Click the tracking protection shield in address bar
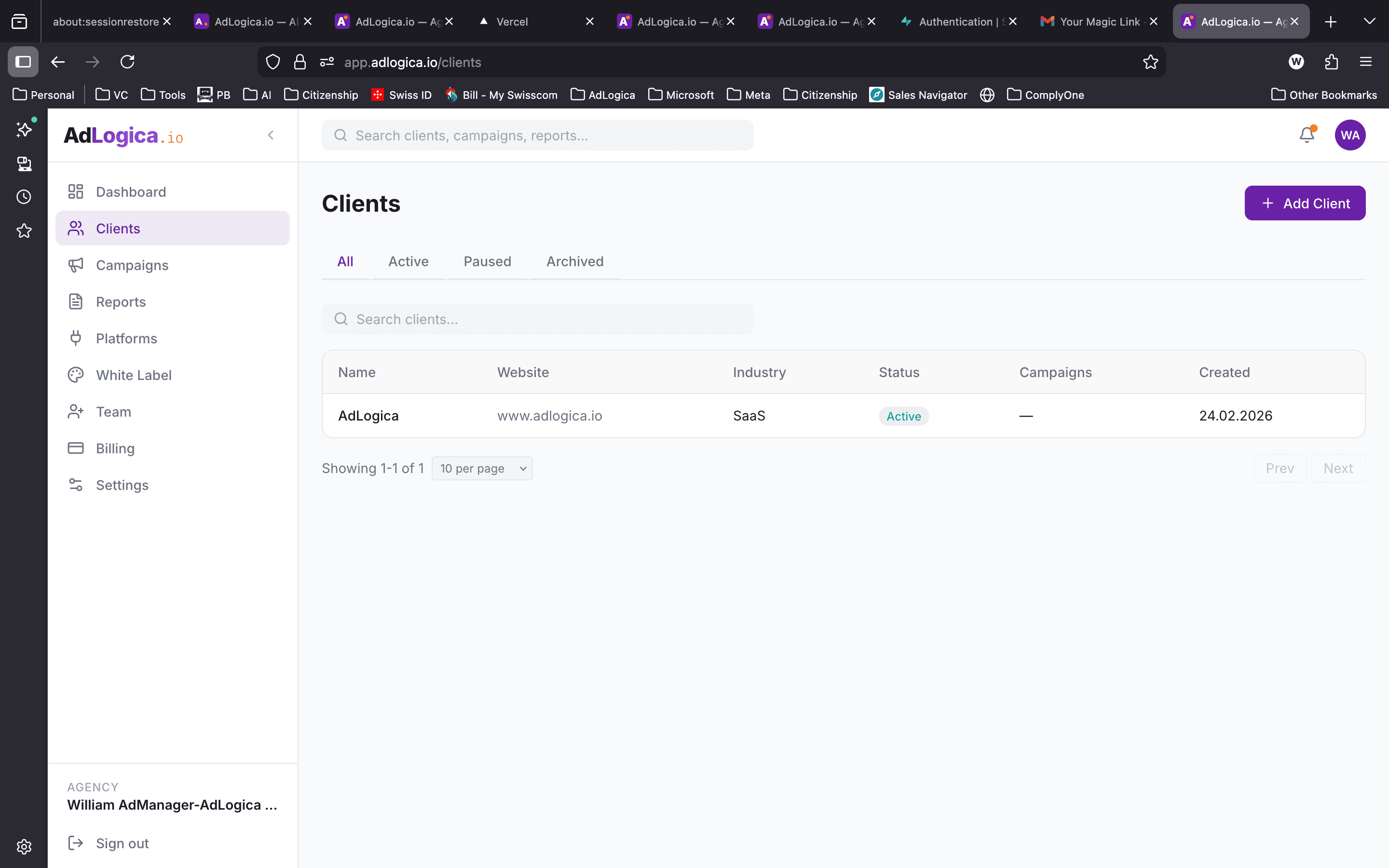This screenshot has width=1389, height=868. (x=272, y=62)
